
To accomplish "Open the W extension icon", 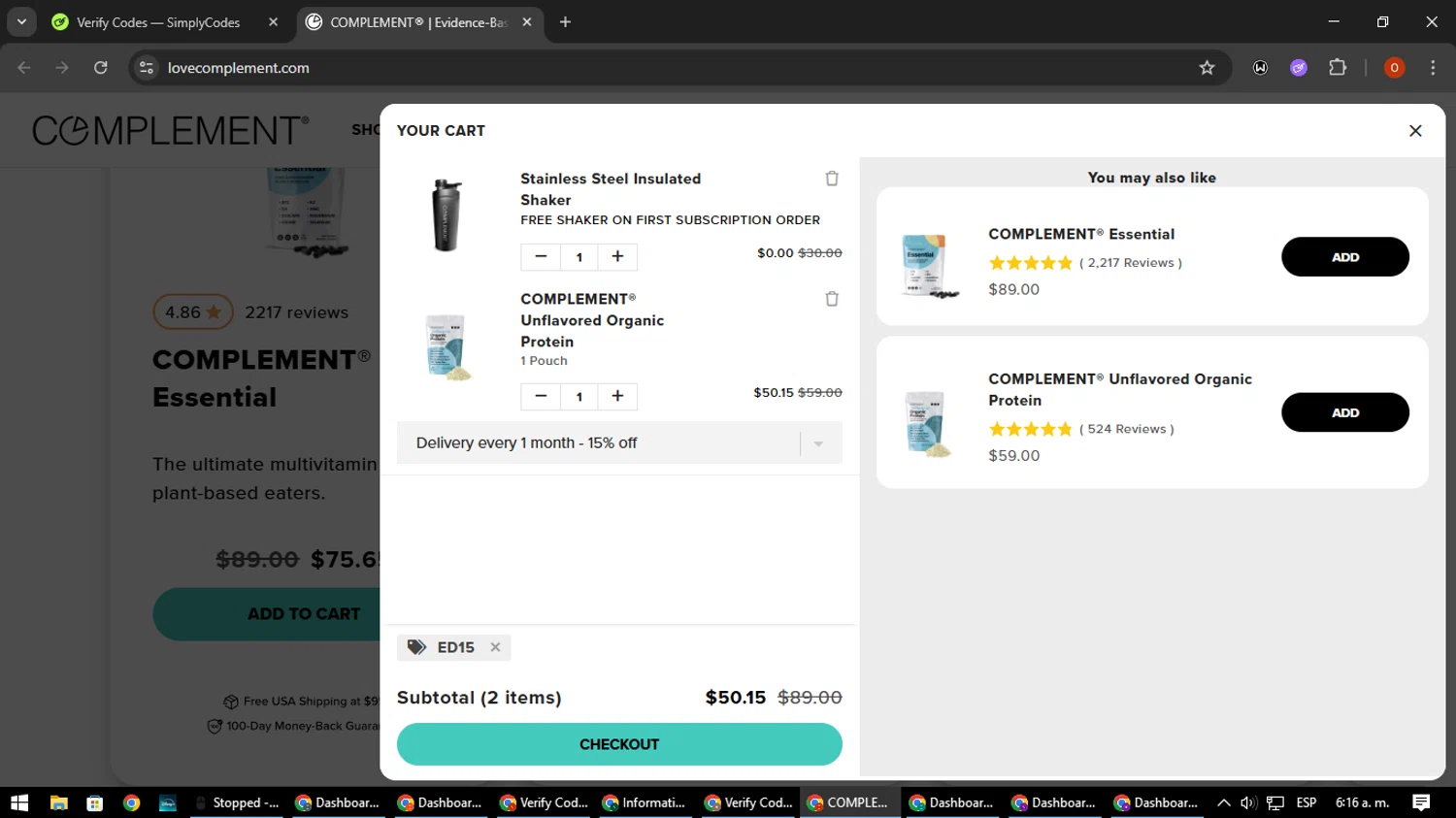I will [1260, 68].
